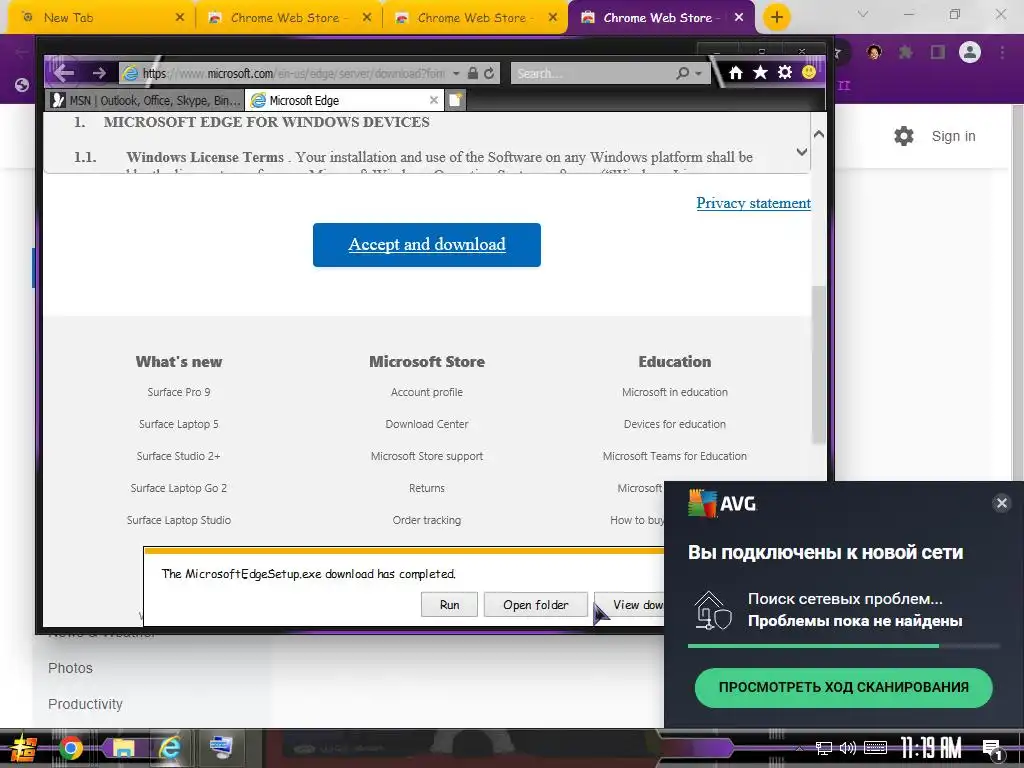Open the Download Center link
The height and width of the screenshot is (768, 1024).
(426, 424)
